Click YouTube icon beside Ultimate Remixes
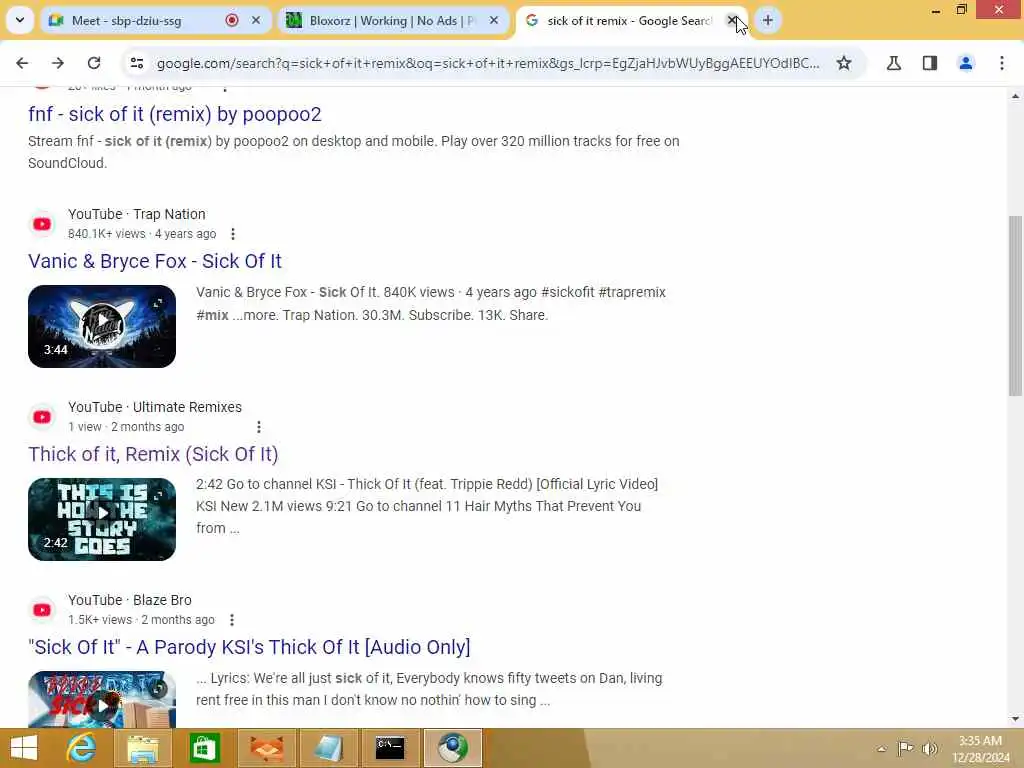Screen dimensions: 1024x768 [42, 417]
